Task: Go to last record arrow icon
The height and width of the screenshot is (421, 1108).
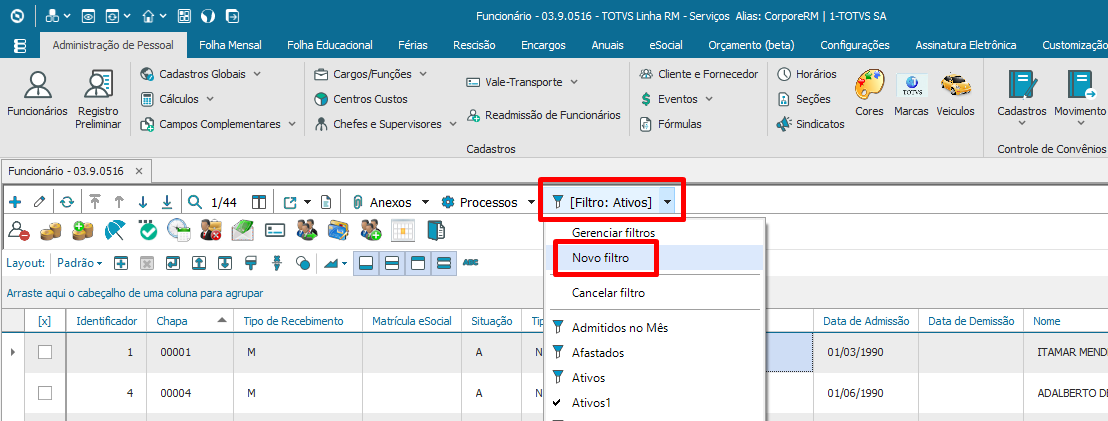Action: coord(167,203)
